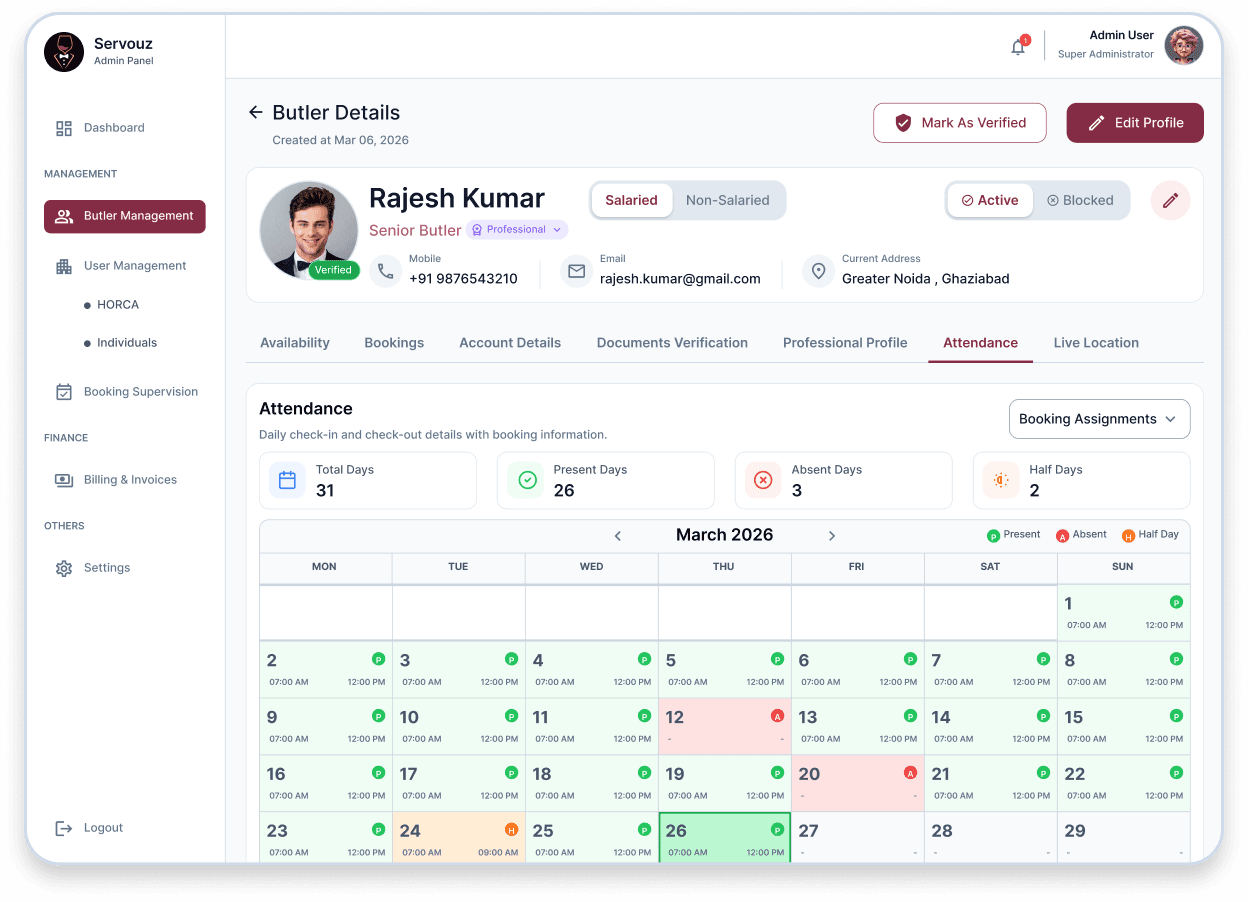
Task: Switch to the Availability tab
Action: click(295, 343)
